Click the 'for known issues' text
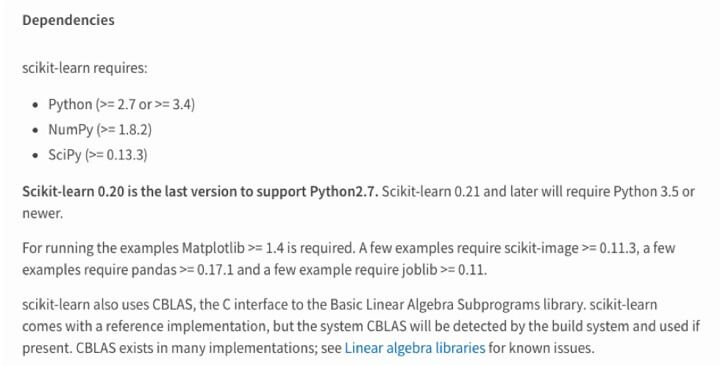The width and height of the screenshot is (720, 365). 540,348
